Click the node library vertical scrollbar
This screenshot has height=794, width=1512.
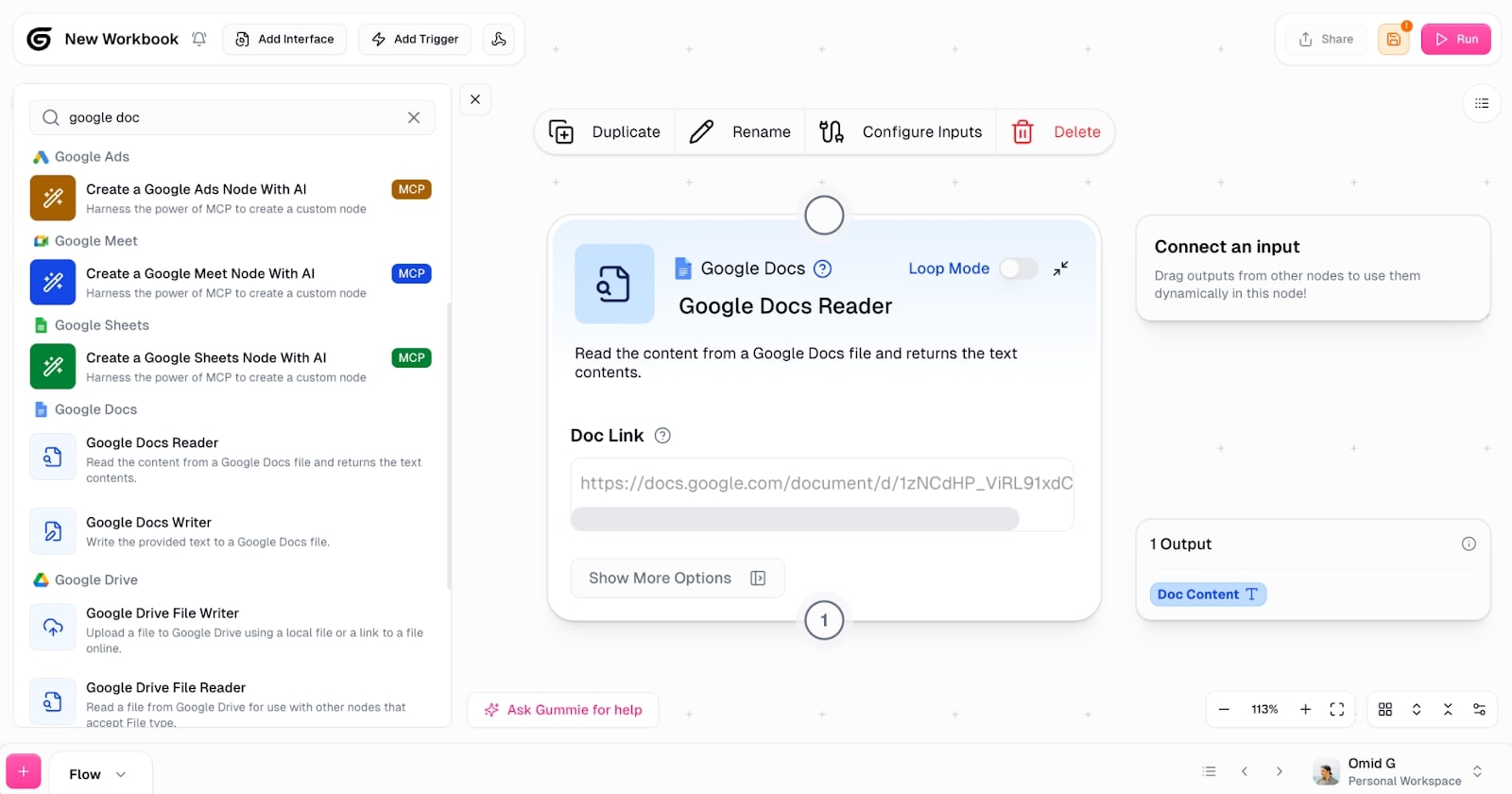coord(449,446)
